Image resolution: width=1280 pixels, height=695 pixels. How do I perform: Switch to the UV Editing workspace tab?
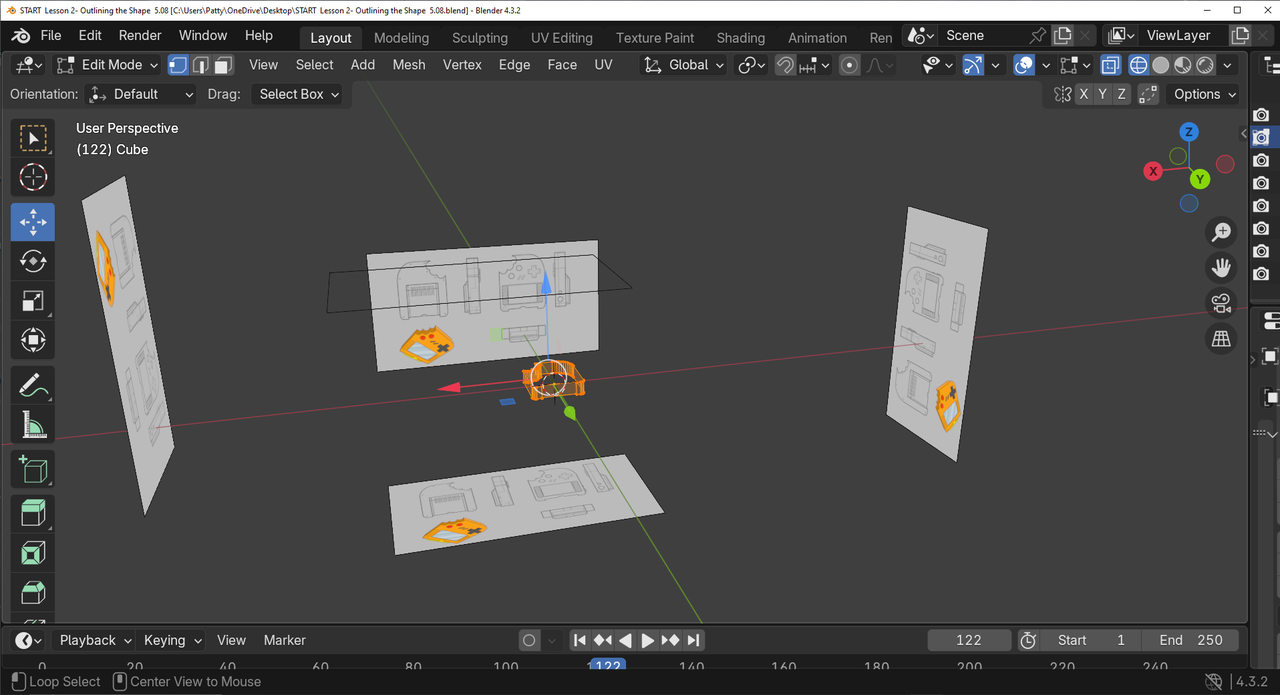coord(561,38)
